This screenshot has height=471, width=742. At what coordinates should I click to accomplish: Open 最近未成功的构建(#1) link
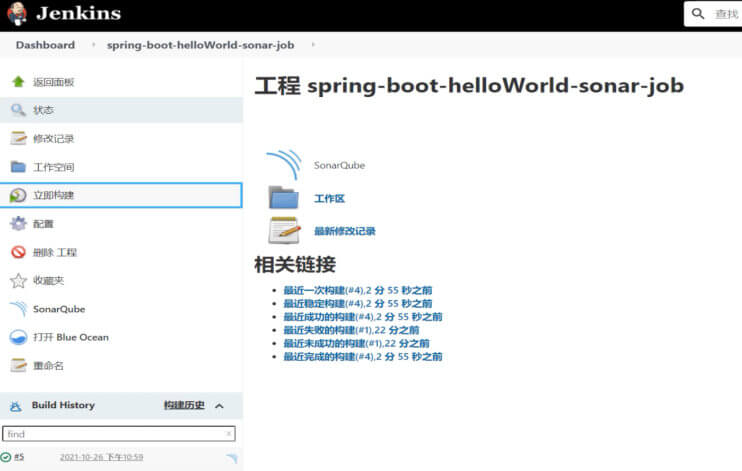(x=357, y=343)
